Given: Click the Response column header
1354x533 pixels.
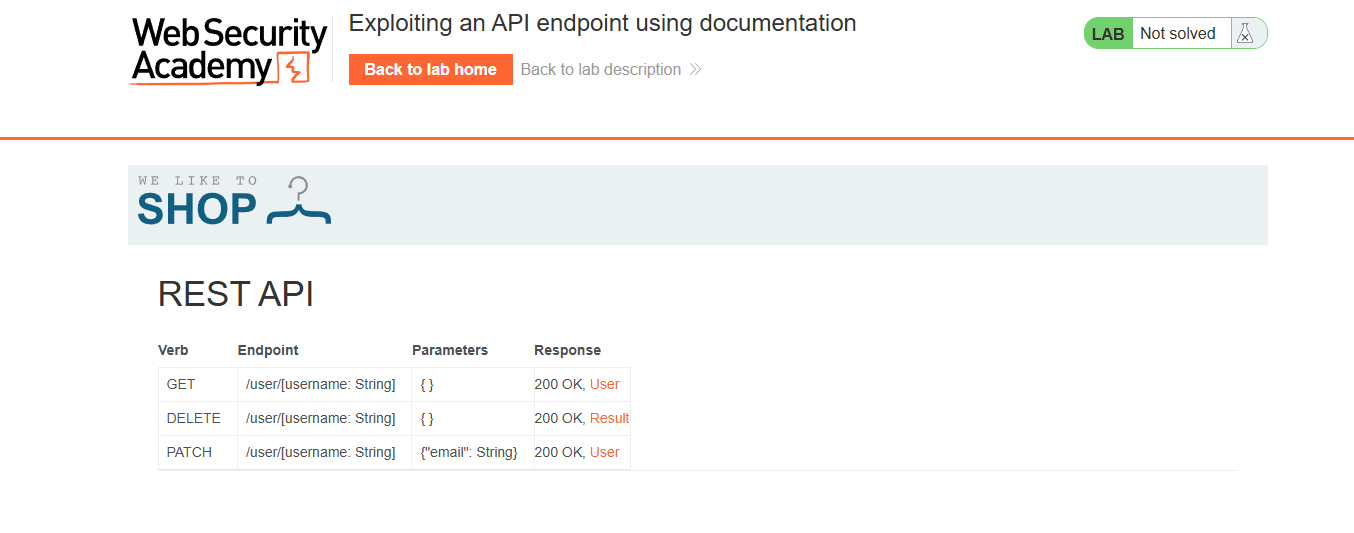Looking at the screenshot, I should 567,350.
